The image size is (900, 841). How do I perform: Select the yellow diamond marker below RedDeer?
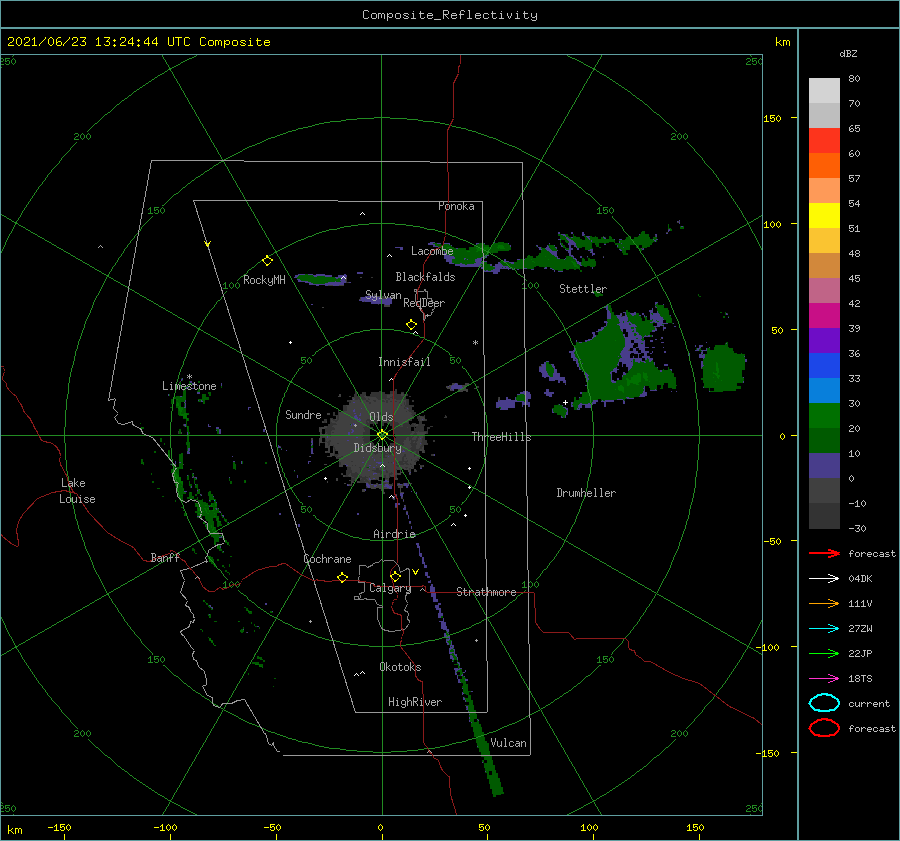pos(412,325)
